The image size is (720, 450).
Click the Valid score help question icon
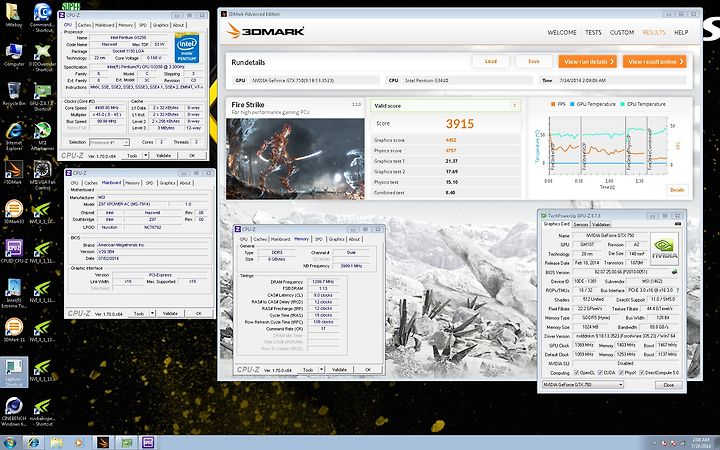point(514,106)
